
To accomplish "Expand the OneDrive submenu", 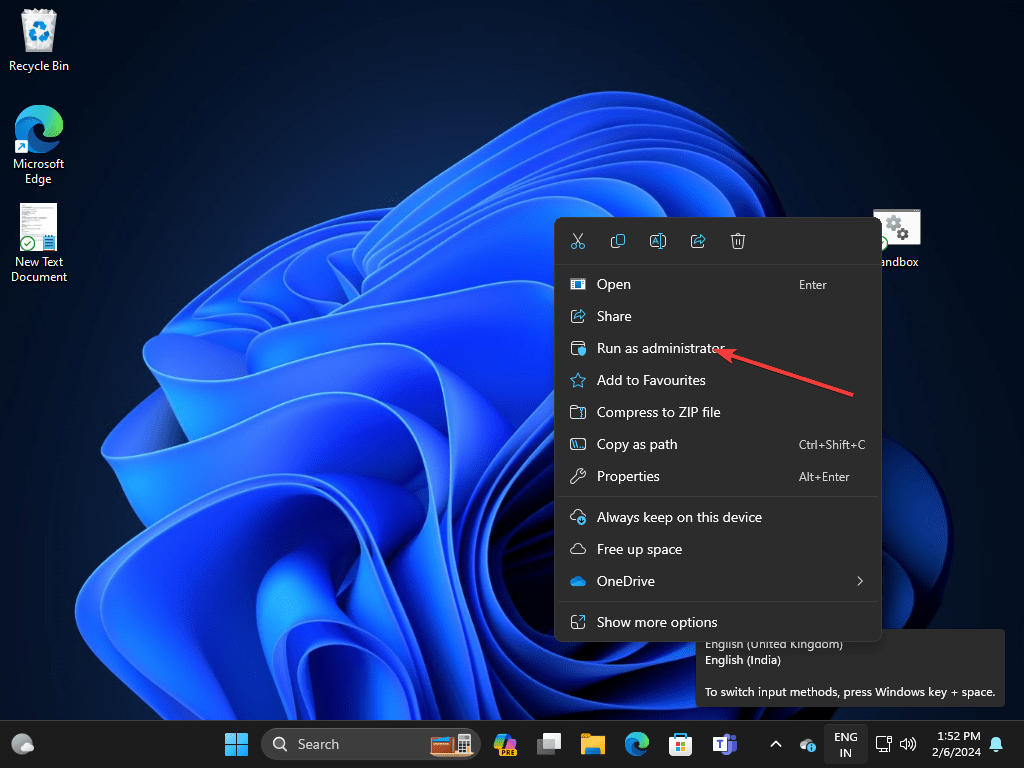I will tap(718, 581).
